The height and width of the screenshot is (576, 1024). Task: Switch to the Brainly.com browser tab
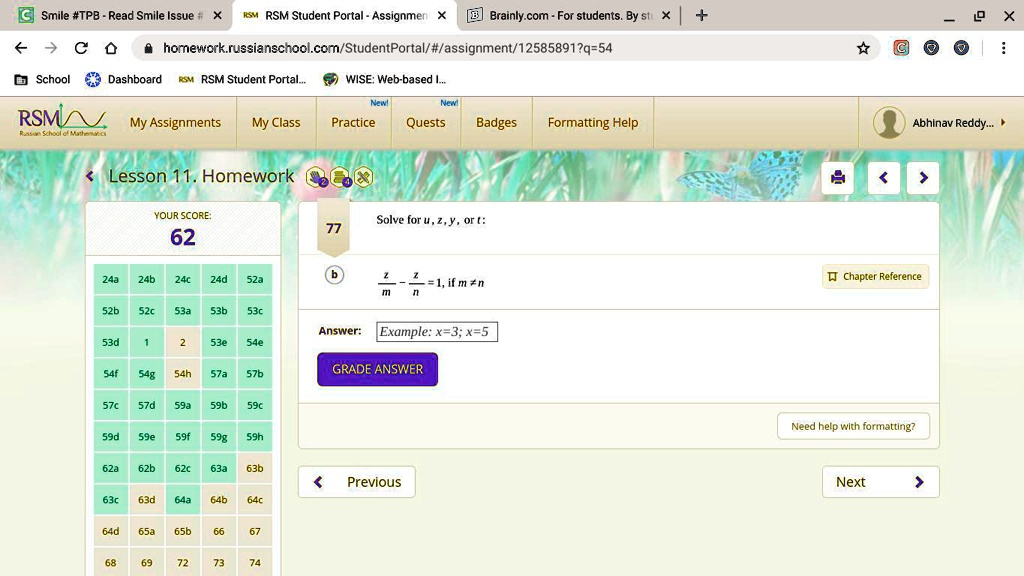(565, 16)
